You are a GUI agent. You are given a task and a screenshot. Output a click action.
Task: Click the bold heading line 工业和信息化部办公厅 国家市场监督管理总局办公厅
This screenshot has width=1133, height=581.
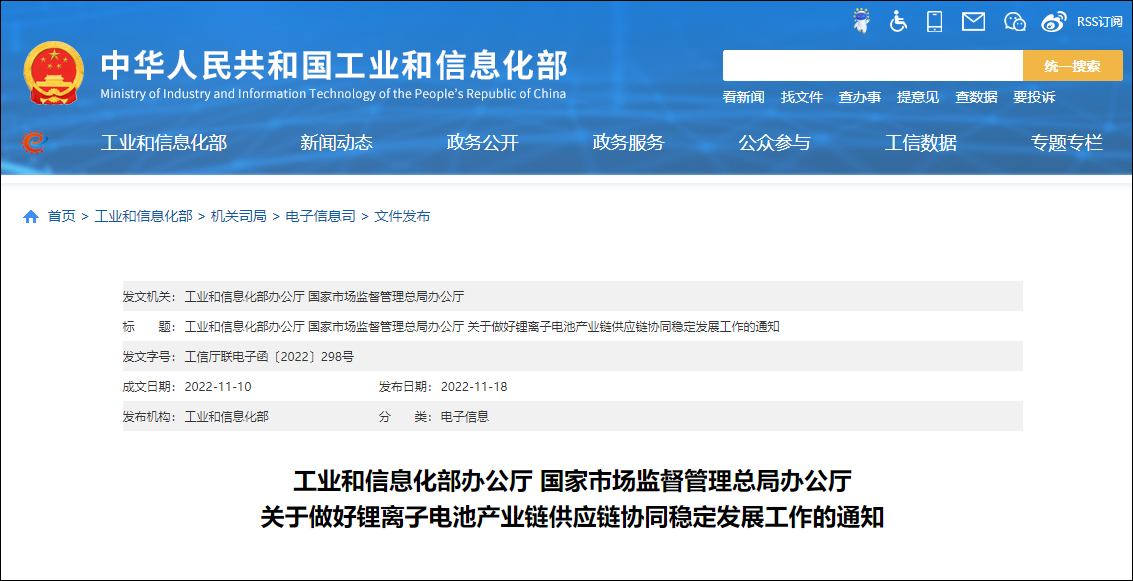click(x=573, y=480)
